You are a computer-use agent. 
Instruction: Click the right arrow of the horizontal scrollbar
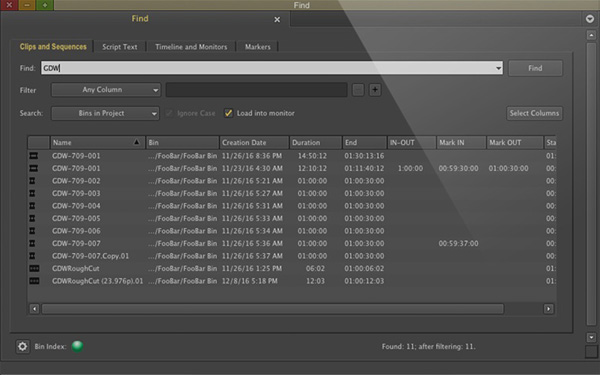pyautogui.click(x=549, y=309)
